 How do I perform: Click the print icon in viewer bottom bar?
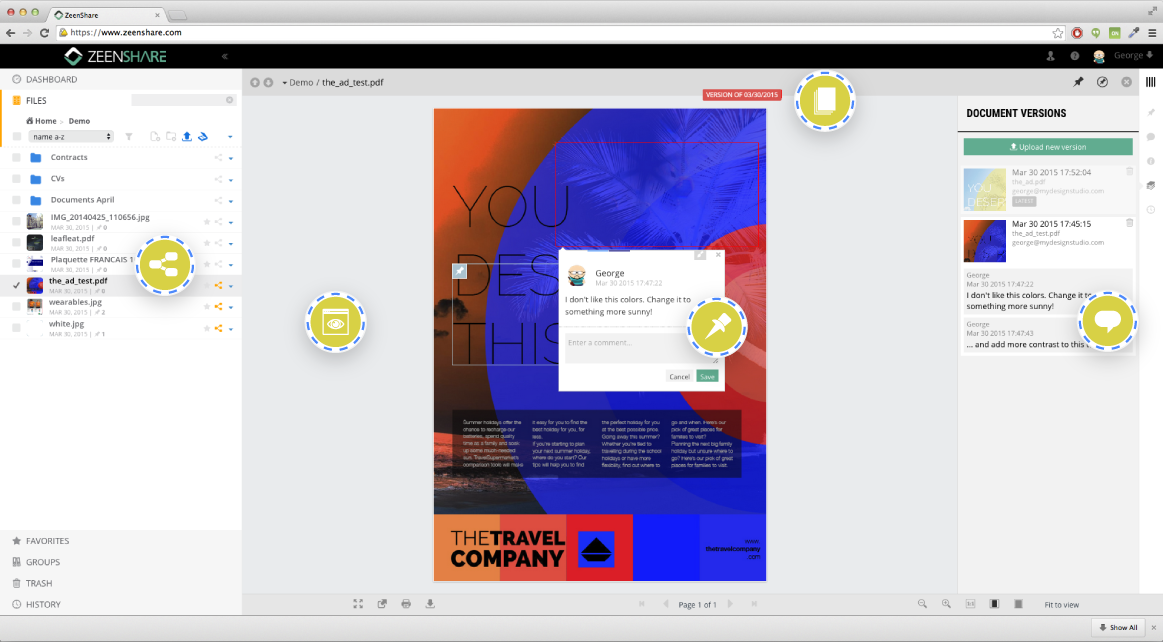[x=406, y=604]
